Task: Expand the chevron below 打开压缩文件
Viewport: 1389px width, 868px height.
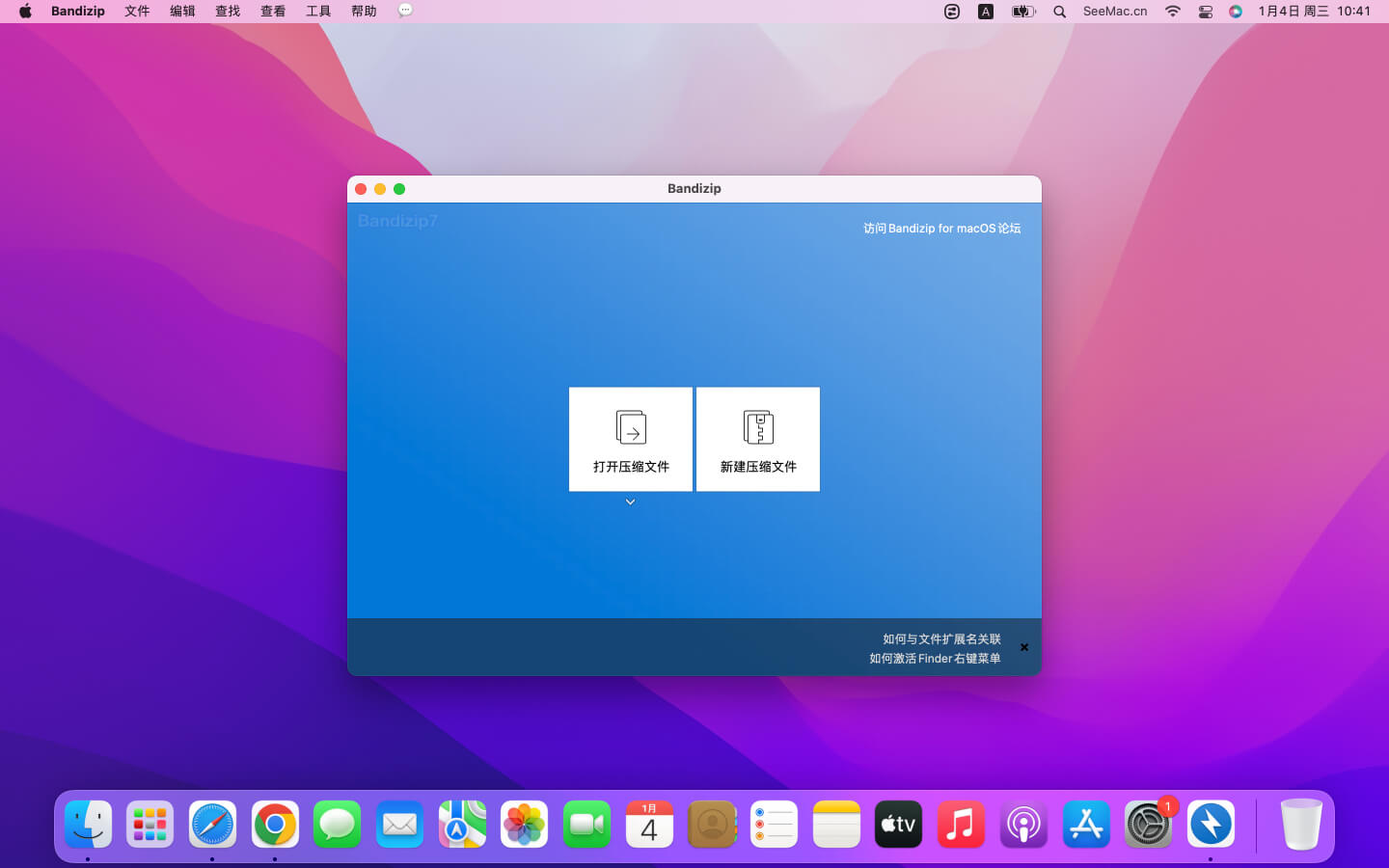Action: point(630,502)
